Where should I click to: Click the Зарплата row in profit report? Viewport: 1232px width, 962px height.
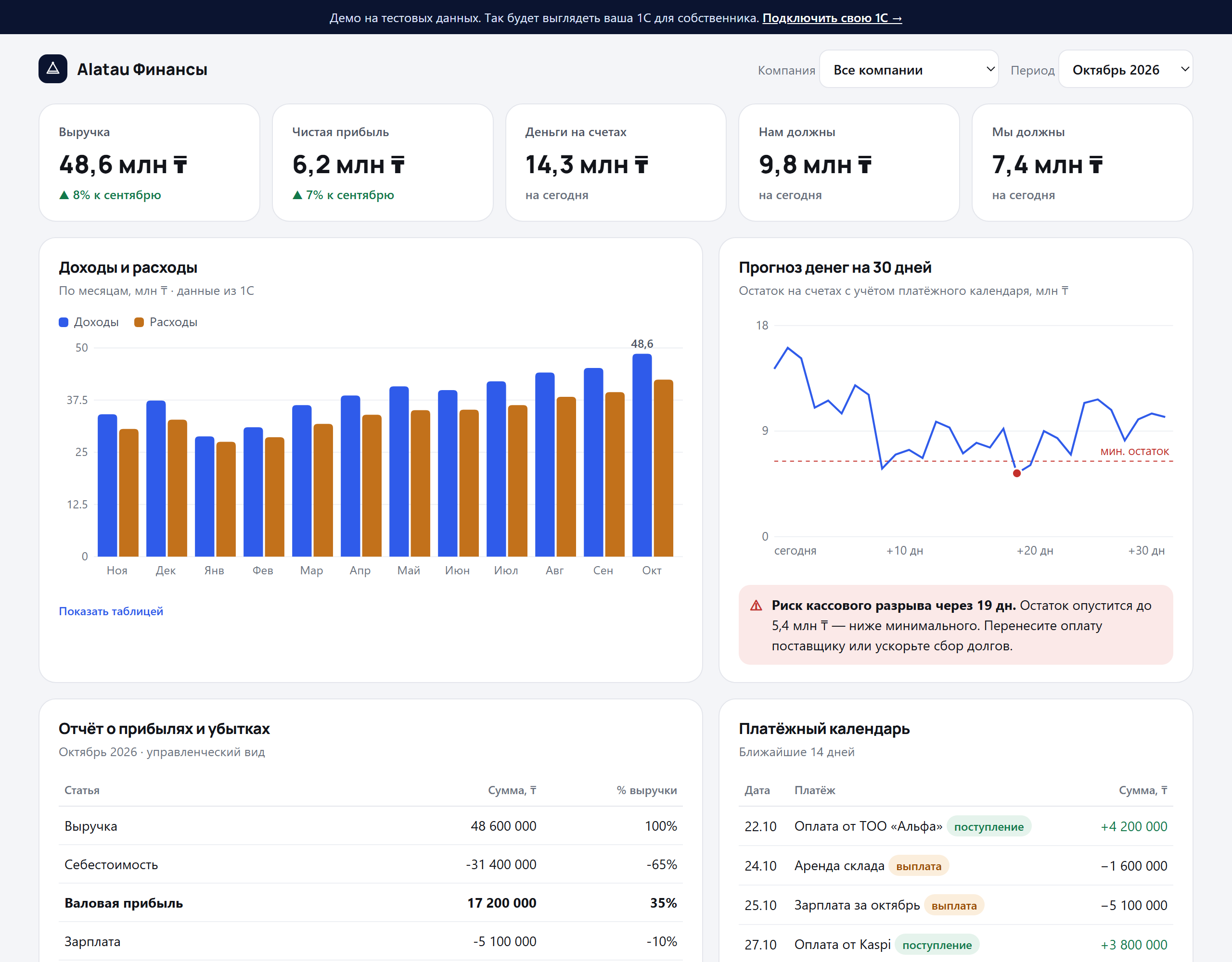tap(371, 941)
